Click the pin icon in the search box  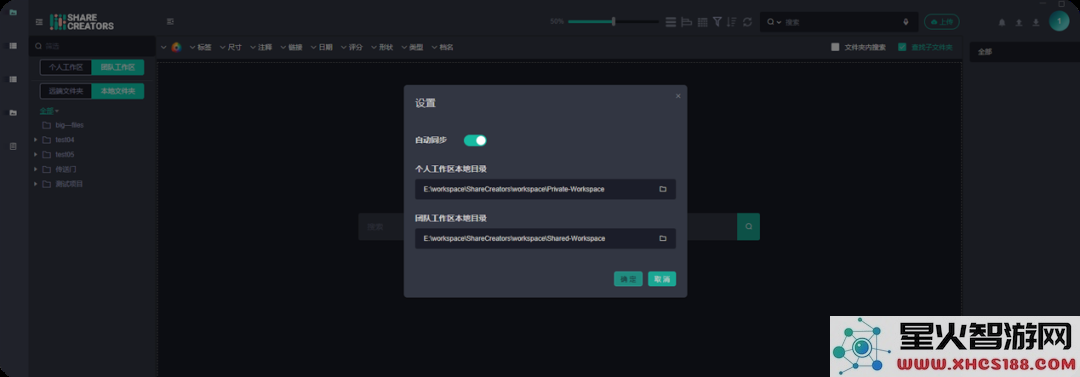(x=905, y=22)
